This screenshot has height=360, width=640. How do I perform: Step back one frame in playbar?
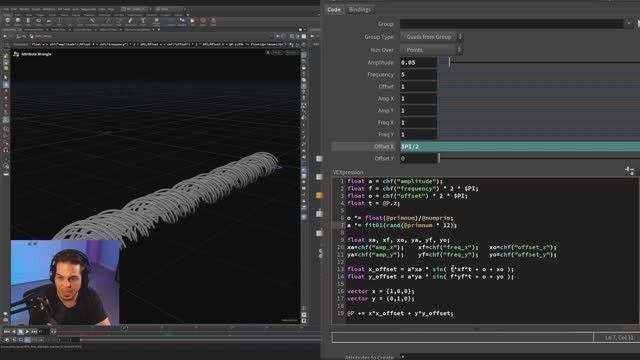pyautogui.click(x=14, y=332)
